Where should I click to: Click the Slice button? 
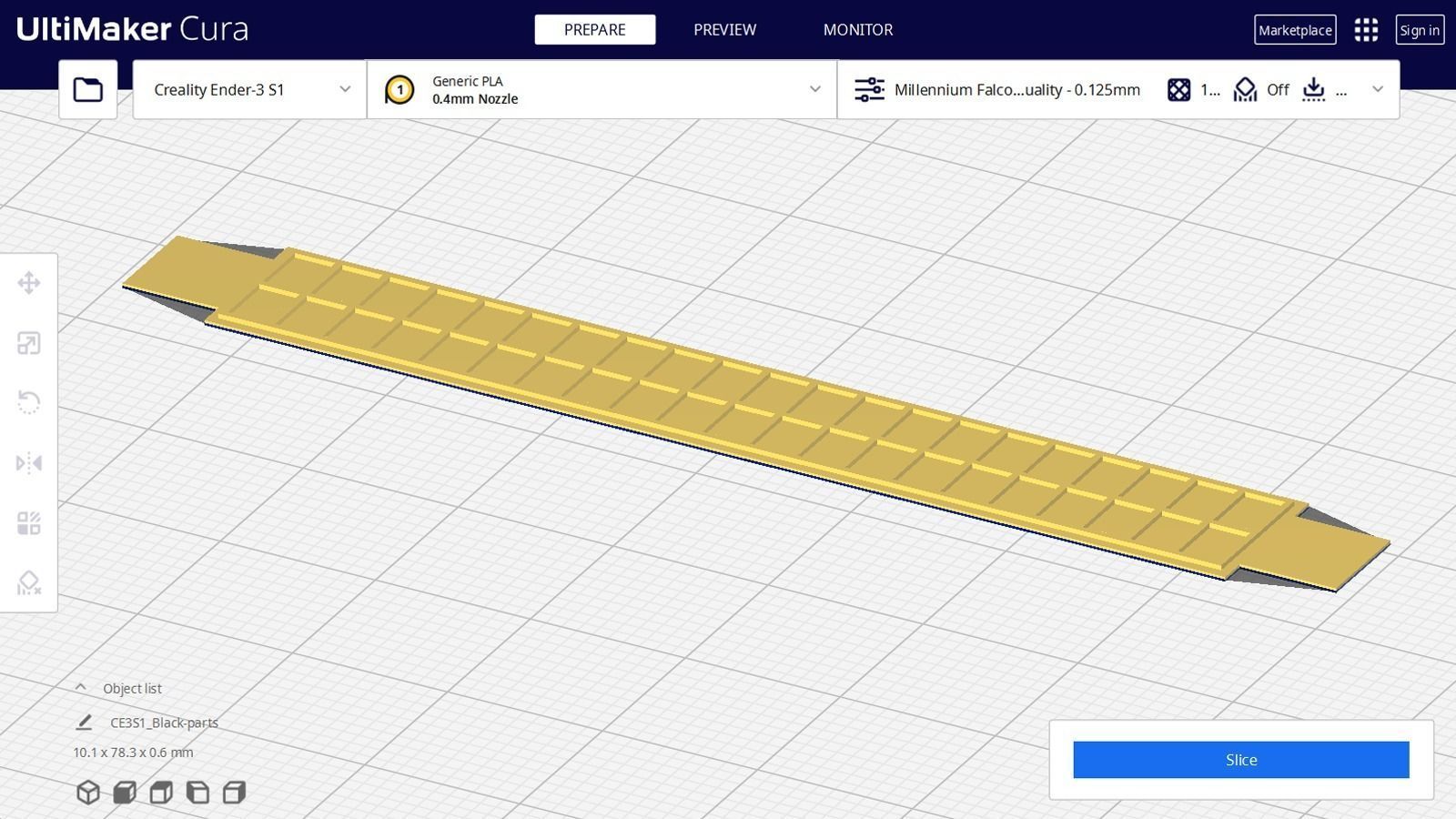pyautogui.click(x=1241, y=760)
